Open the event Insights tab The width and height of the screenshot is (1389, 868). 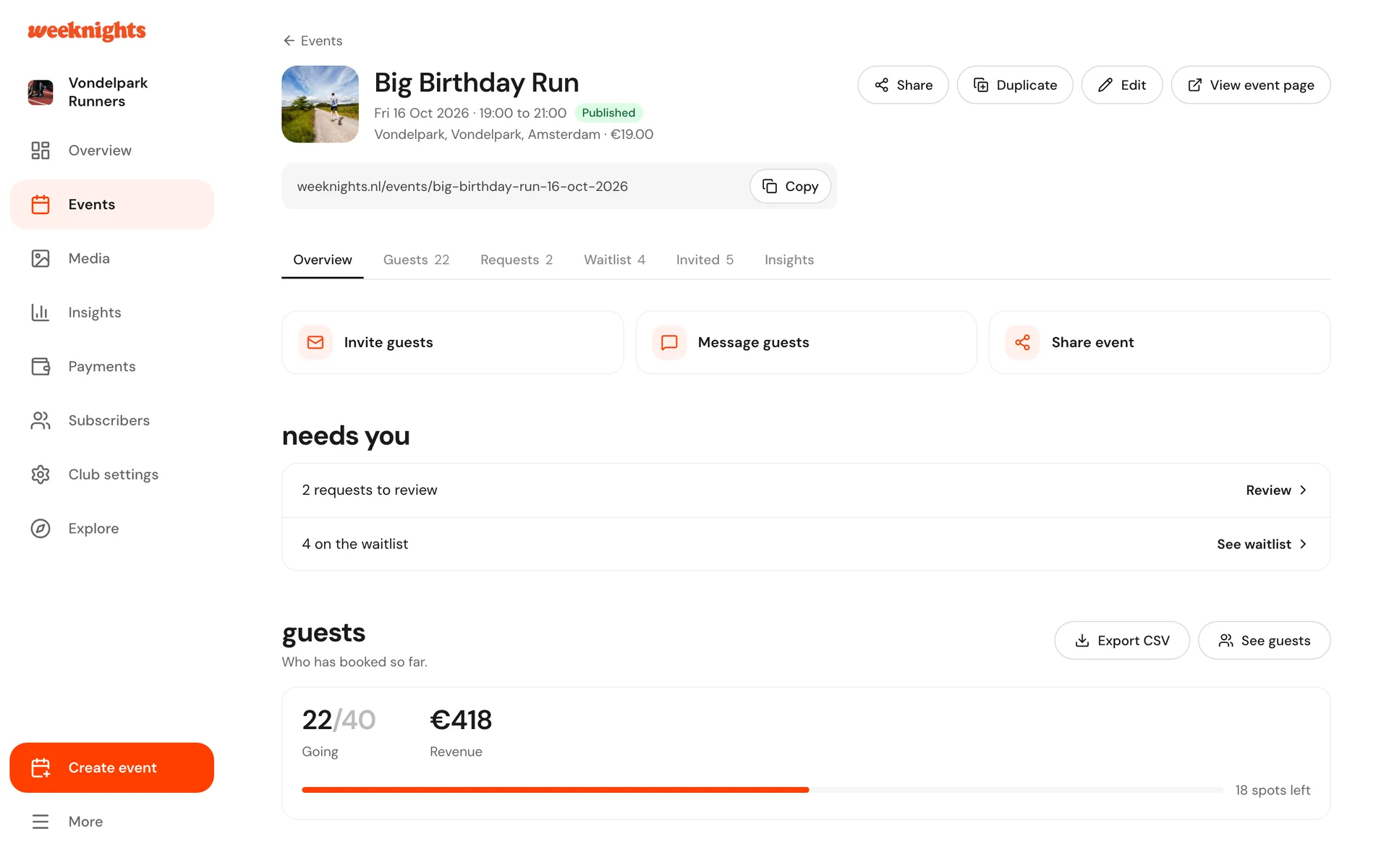tap(789, 260)
